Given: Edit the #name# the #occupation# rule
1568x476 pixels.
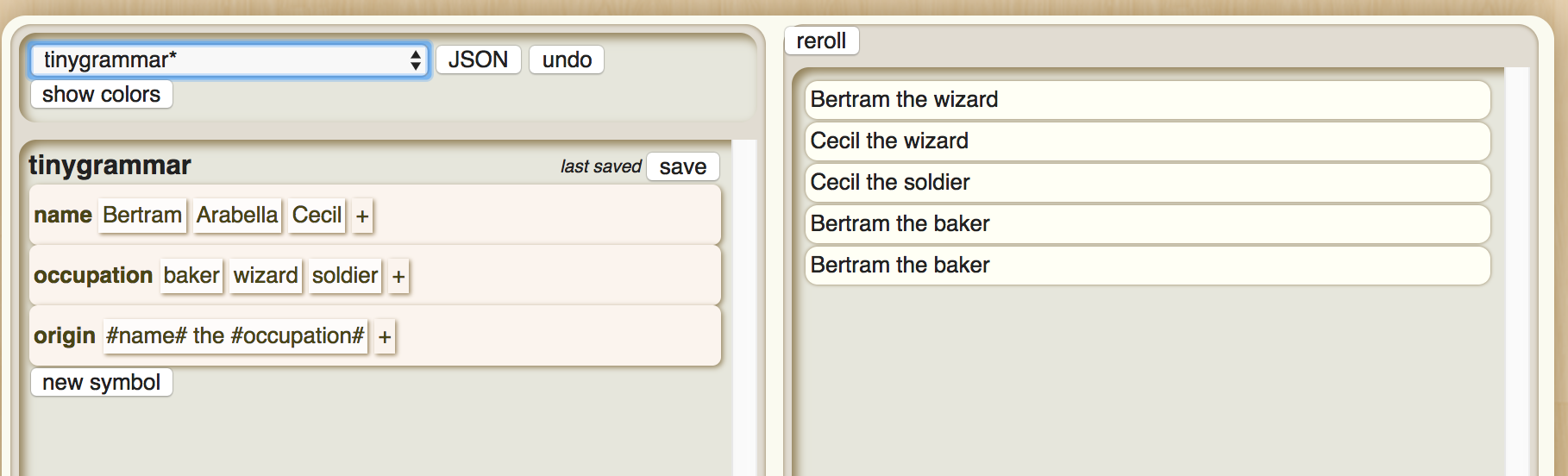Looking at the screenshot, I should [x=235, y=335].
